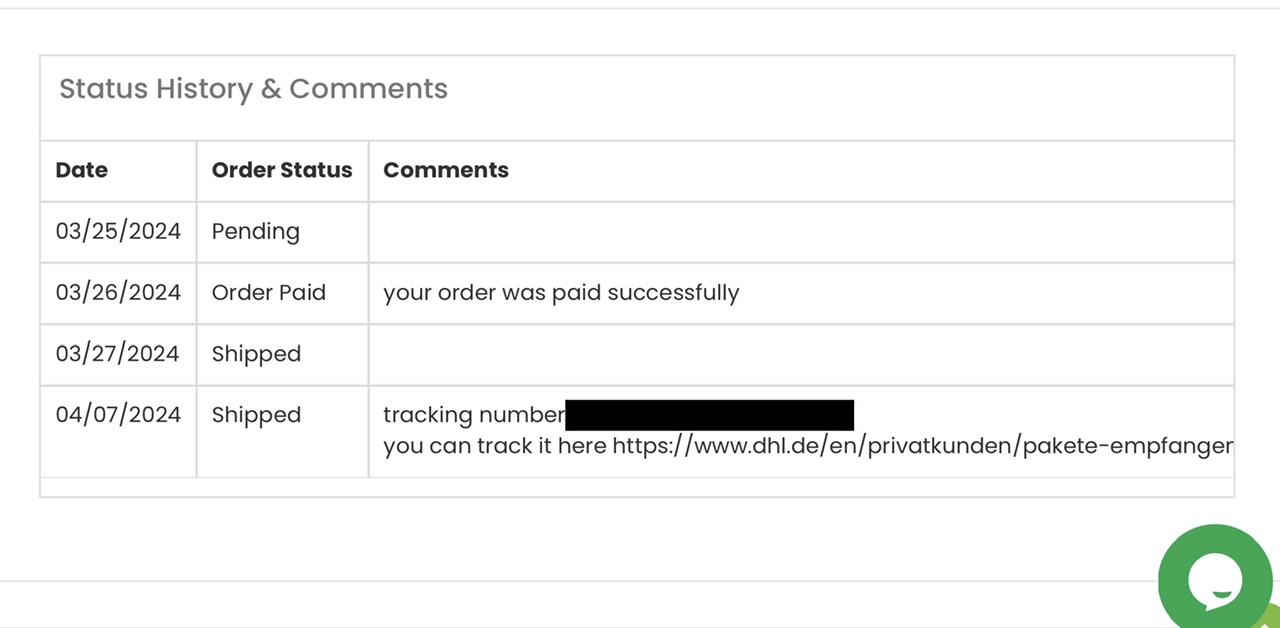The width and height of the screenshot is (1280, 628).
Task: Click the empty comment cell in the Pending row
Action: point(800,232)
